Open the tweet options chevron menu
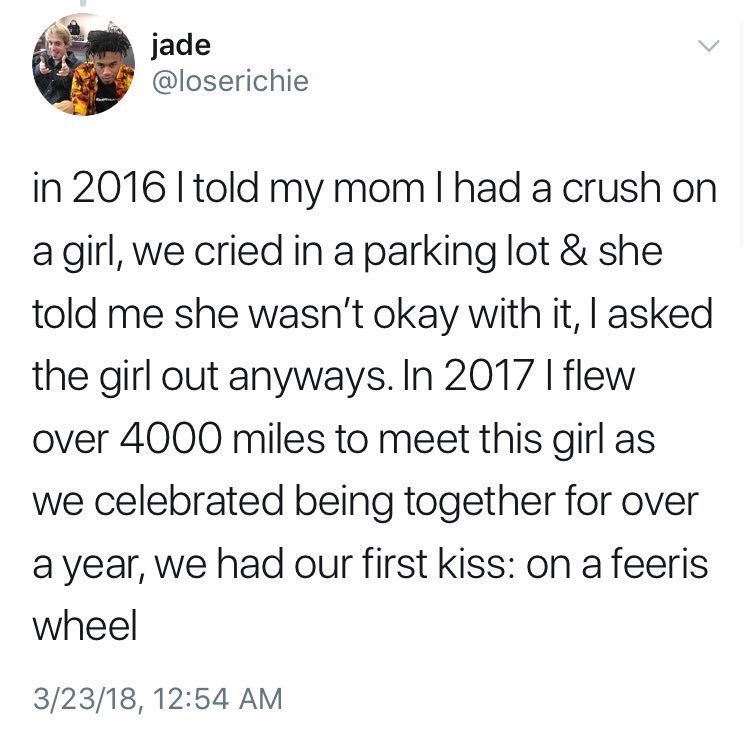Viewport: 750px width, 730px height. 708,46
